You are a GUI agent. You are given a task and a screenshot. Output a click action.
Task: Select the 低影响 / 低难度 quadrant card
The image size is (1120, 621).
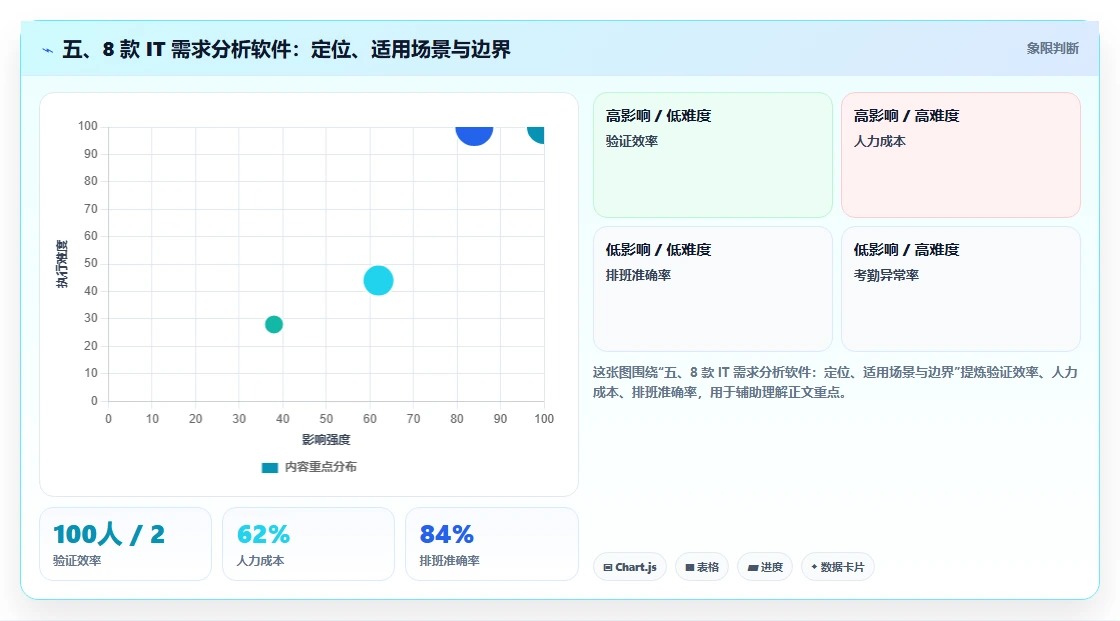[713, 289]
